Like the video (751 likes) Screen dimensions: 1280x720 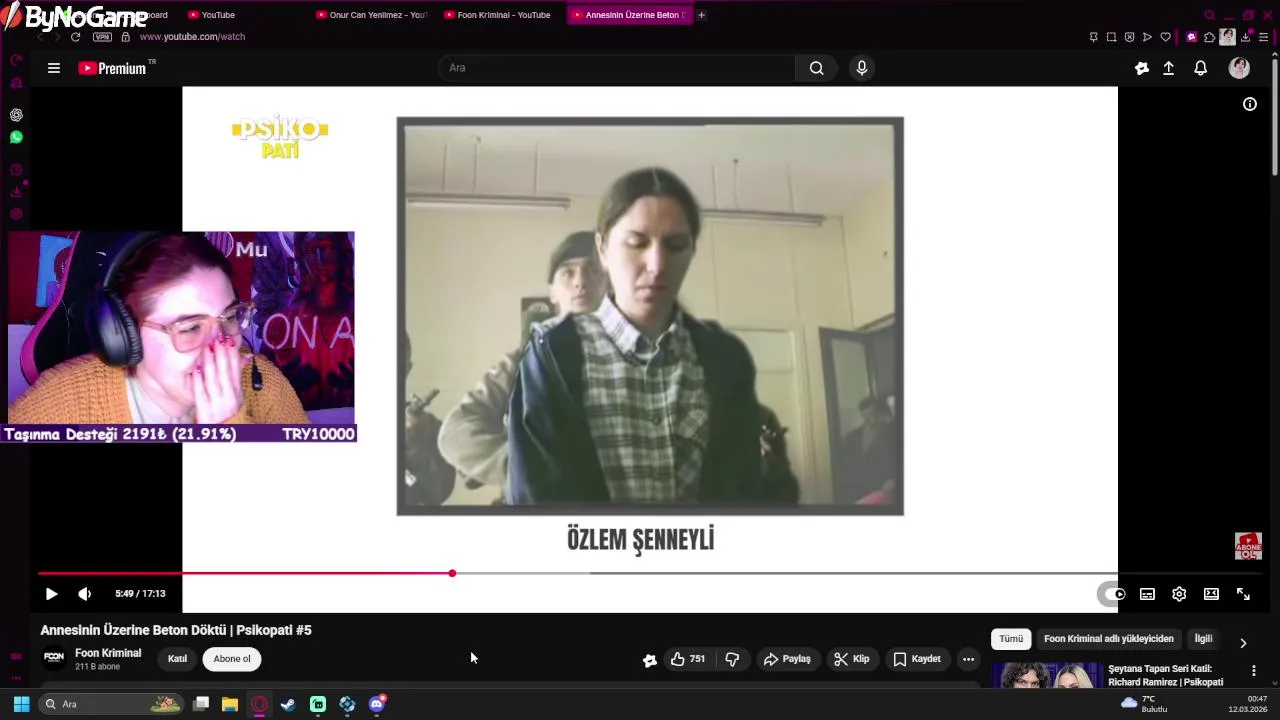point(688,659)
